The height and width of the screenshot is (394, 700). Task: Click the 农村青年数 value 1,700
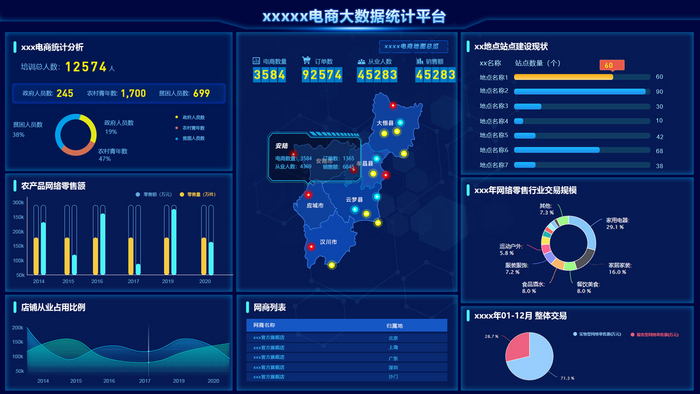[x=133, y=93]
